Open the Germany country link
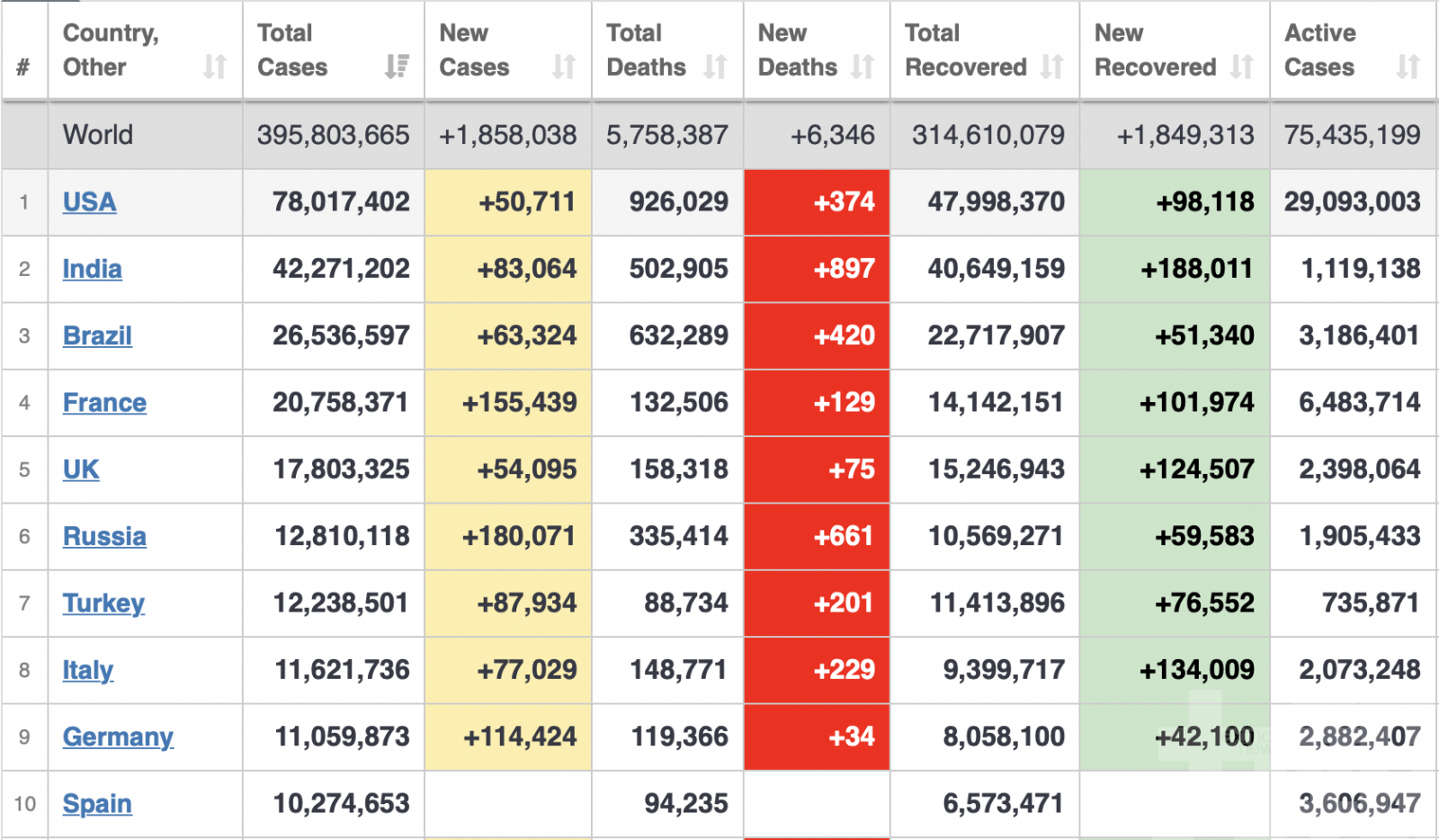1439x840 pixels. click(x=118, y=737)
